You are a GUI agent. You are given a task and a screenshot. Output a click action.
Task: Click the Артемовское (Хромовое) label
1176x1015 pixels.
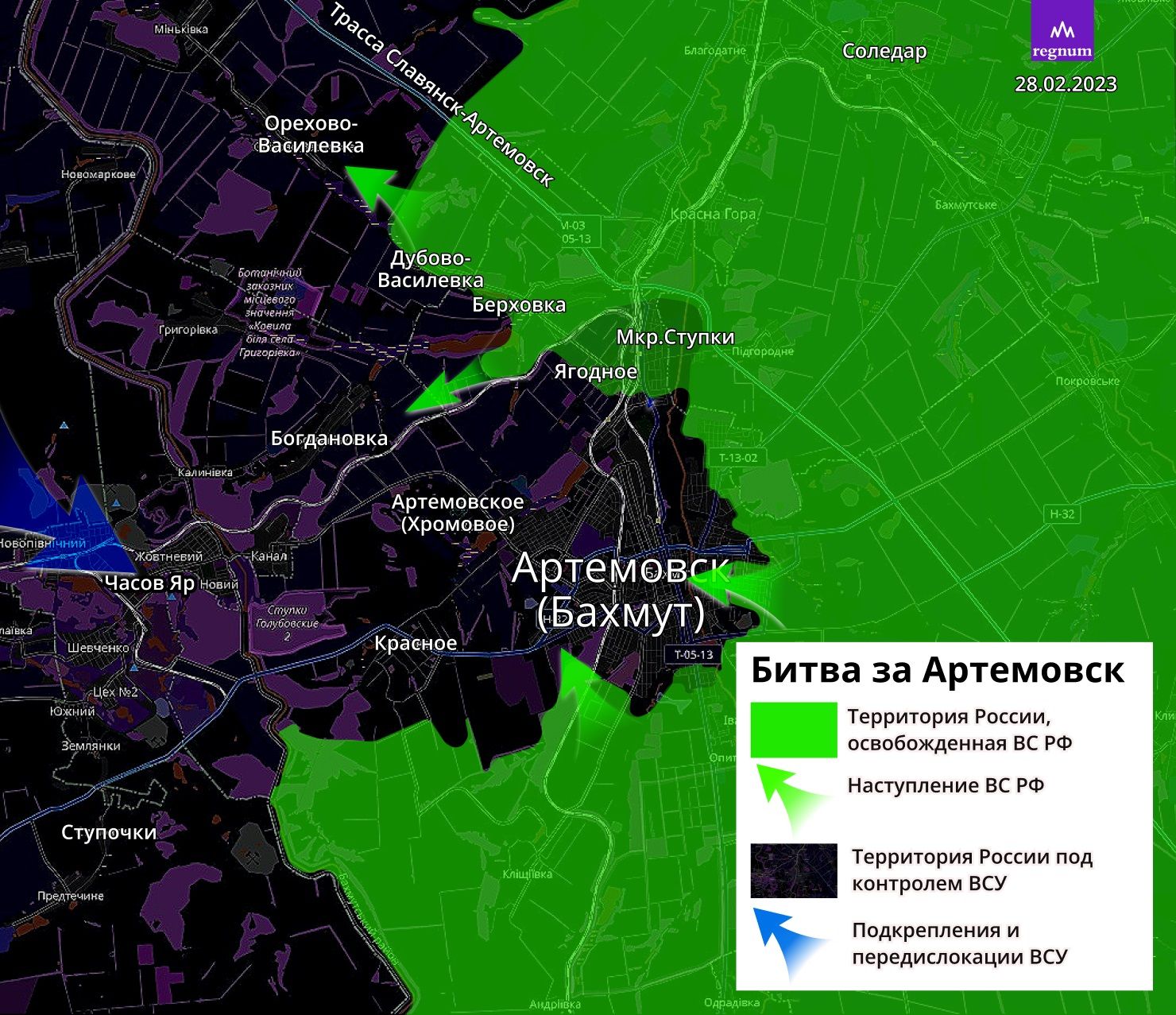tap(458, 513)
